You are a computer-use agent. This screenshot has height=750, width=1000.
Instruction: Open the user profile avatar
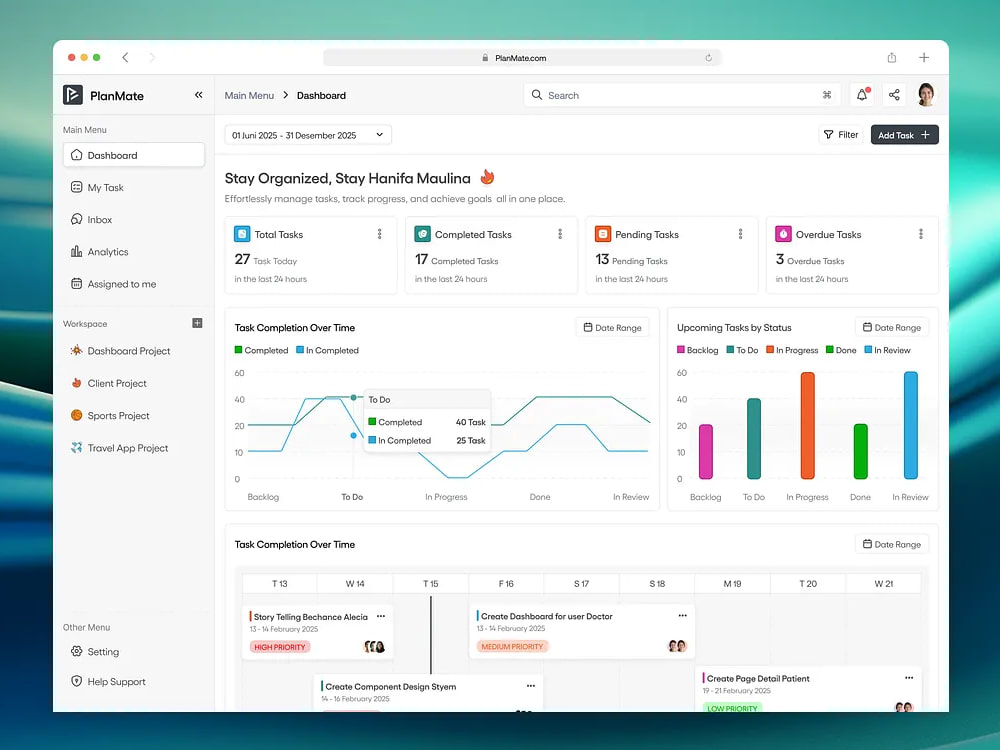click(x=926, y=94)
